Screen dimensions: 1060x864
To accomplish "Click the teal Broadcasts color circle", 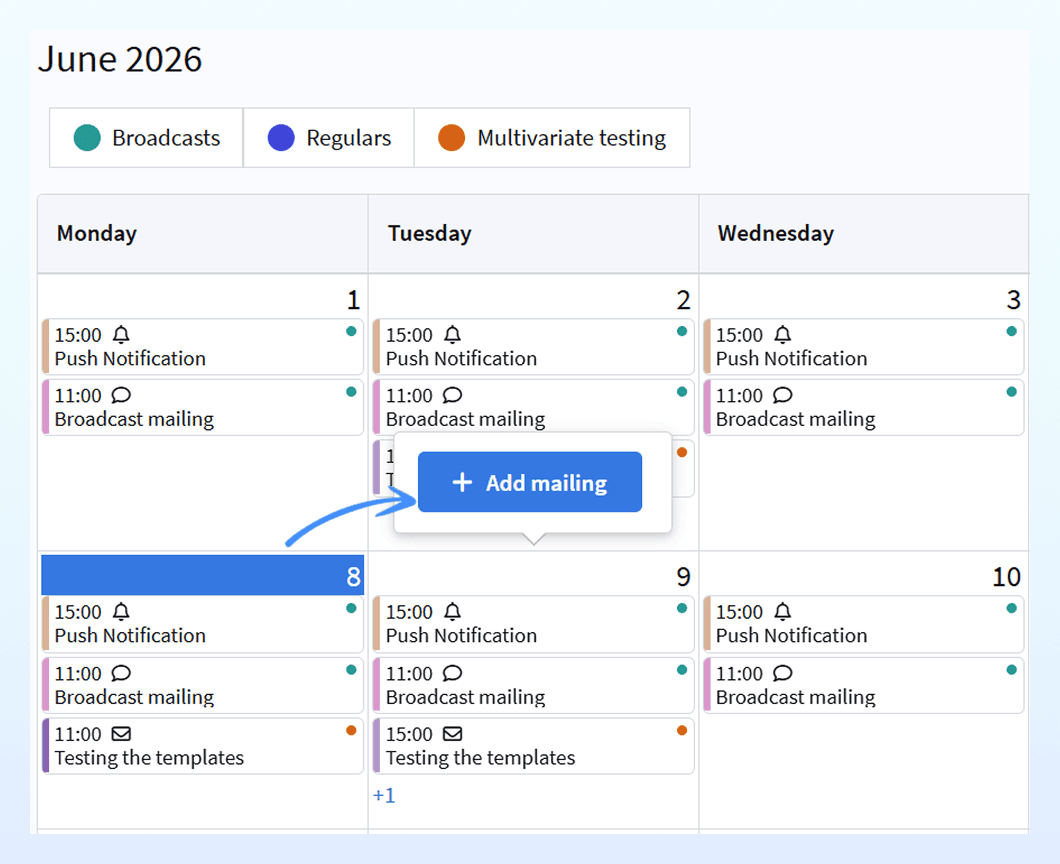I will click(87, 138).
